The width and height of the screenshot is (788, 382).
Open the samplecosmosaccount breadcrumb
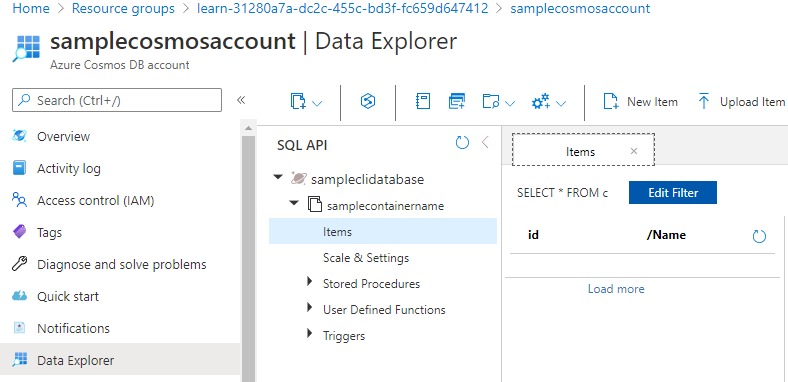[x=580, y=9]
